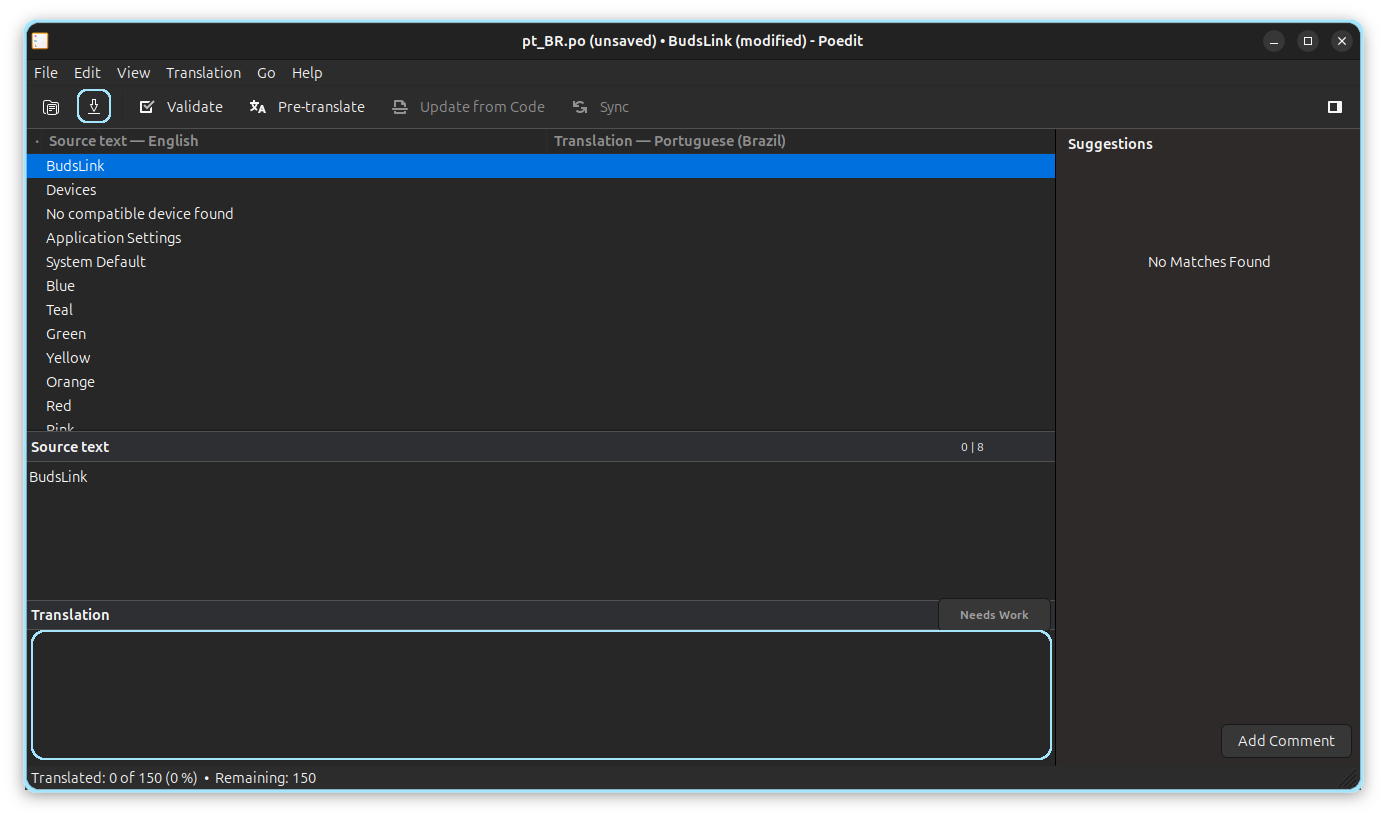This screenshot has width=1386, height=818.
Task: Click the save file toolbar icon
Action: (94, 107)
